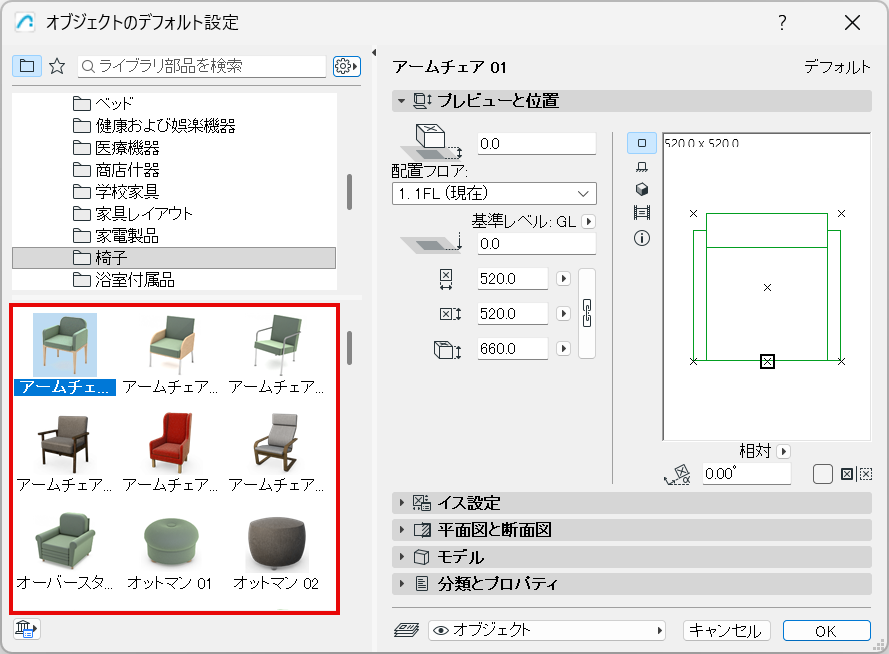Click the キャンセル button
This screenshot has height=654, width=889.
point(726,631)
